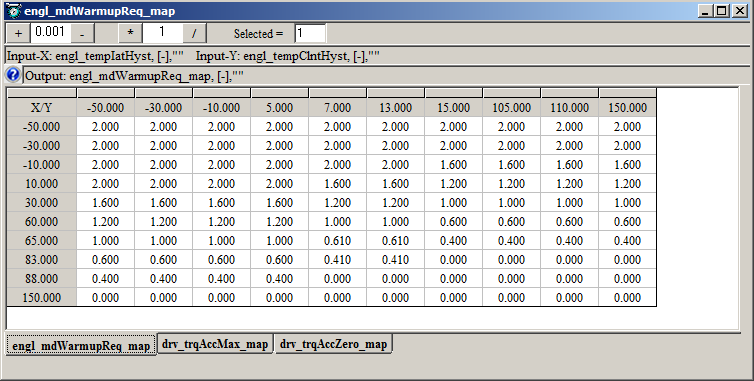
Task: Click cell 1.600 in row -10.000, column 15.000
Action: point(453,165)
